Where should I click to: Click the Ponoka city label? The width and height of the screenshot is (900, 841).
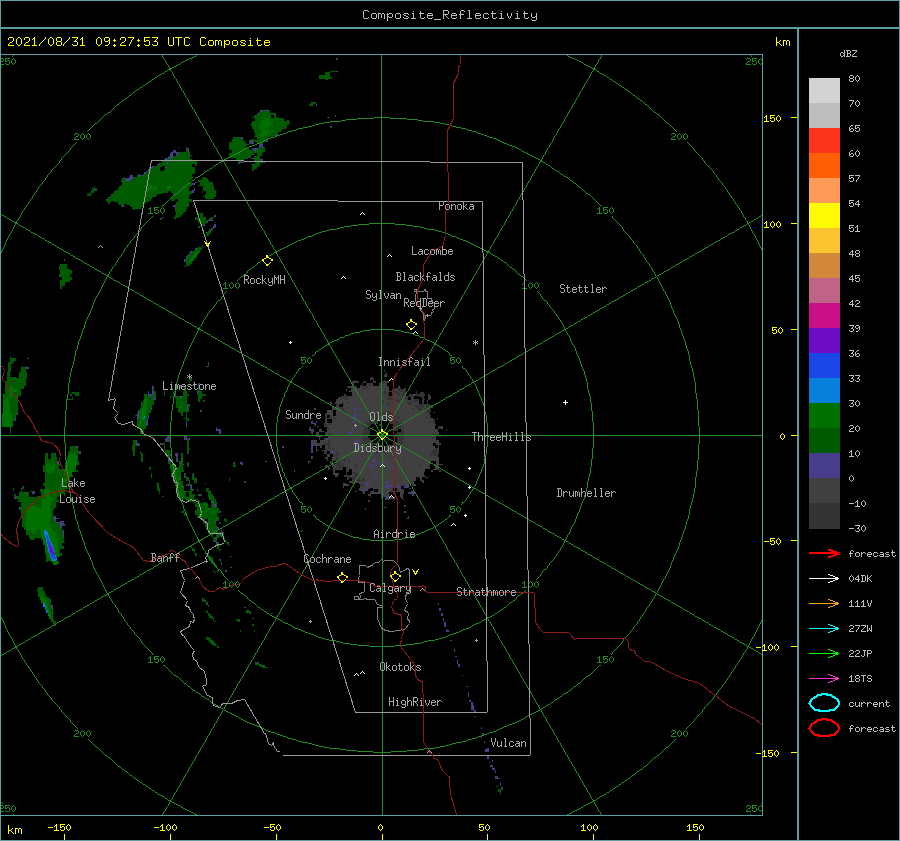pyautogui.click(x=456, y=206)
